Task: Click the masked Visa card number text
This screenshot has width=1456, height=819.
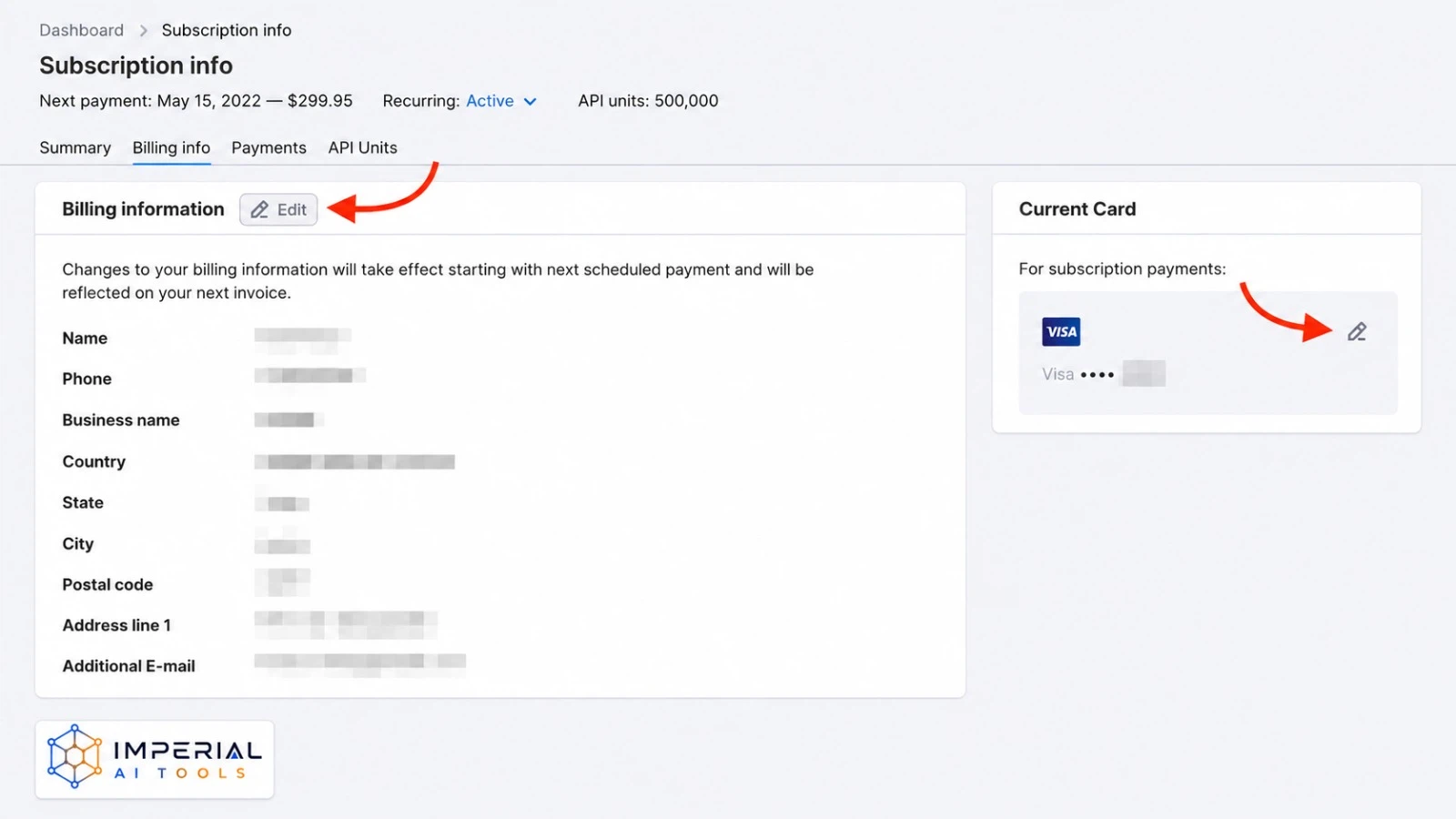Action: pyautogui.click(x=1103, y=374)
